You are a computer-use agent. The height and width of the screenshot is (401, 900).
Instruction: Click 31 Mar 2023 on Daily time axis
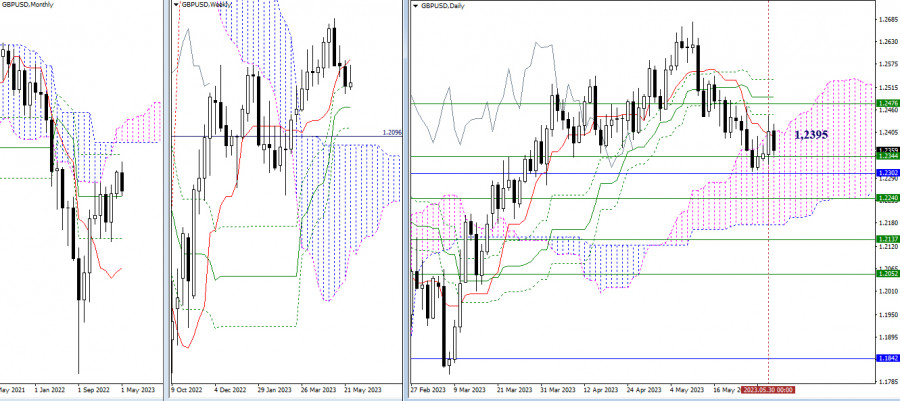(x=557, y=390)
